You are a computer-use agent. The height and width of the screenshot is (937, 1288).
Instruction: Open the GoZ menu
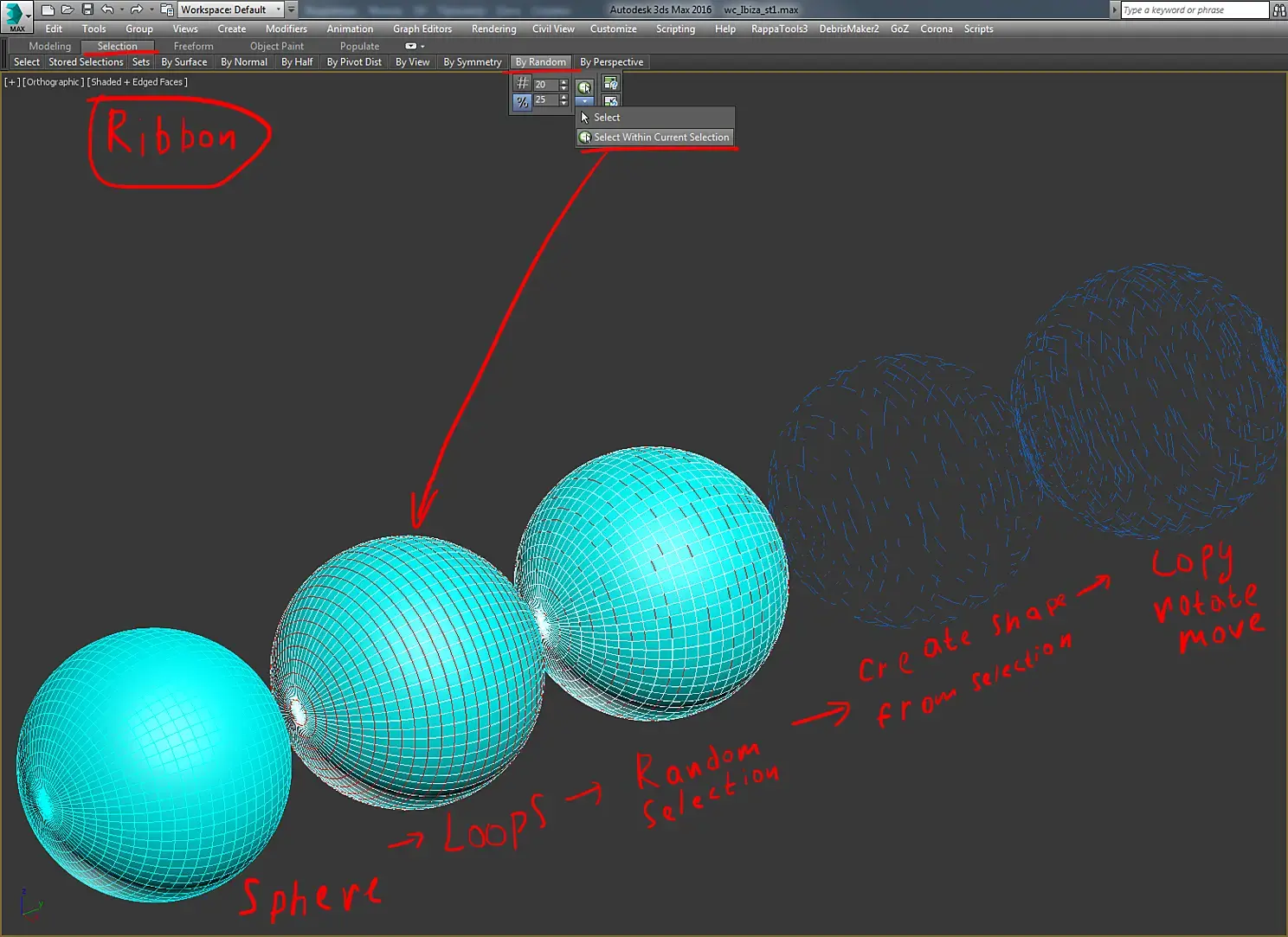[899, 29]
